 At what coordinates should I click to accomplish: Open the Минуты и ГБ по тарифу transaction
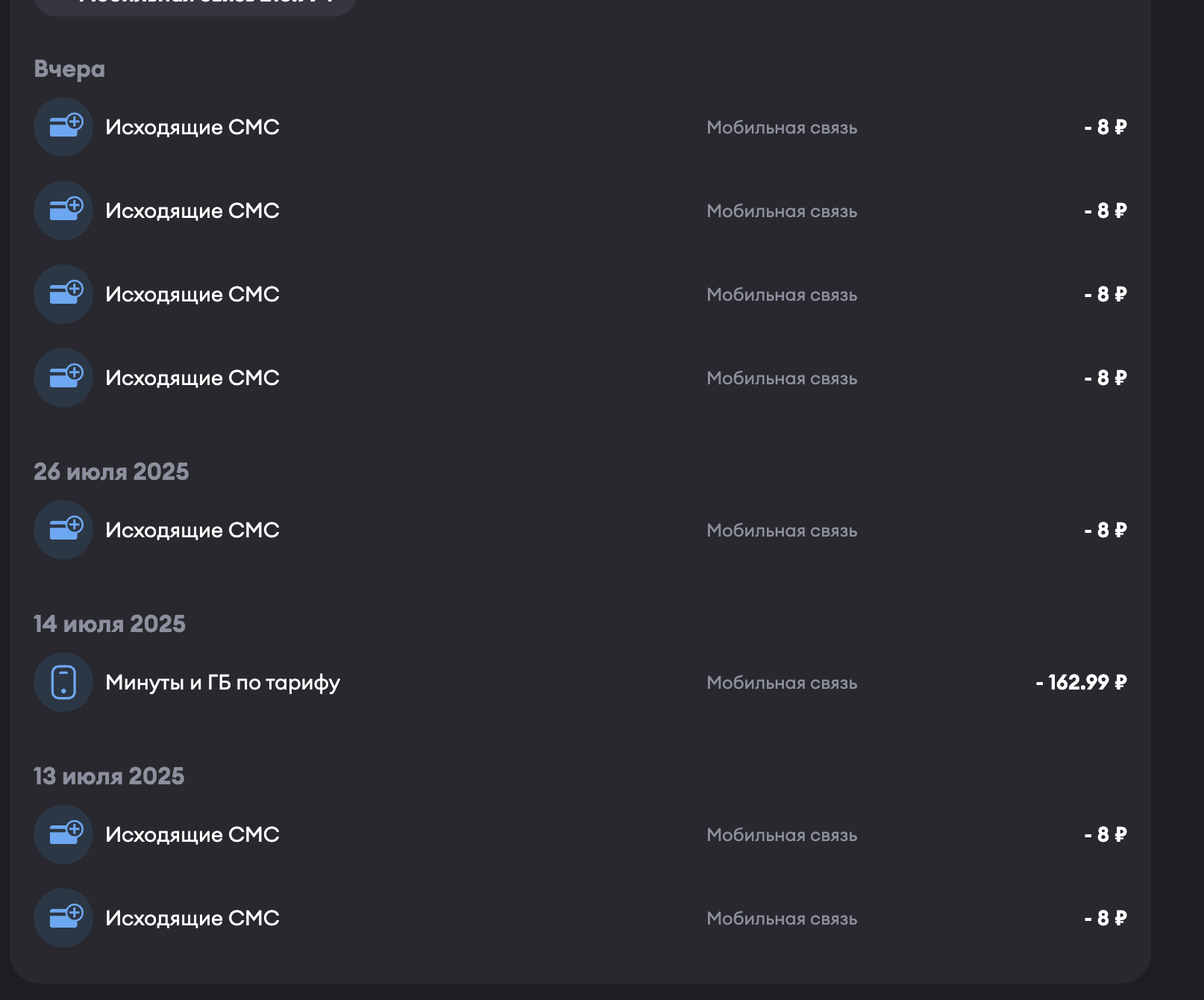point(222,682)
